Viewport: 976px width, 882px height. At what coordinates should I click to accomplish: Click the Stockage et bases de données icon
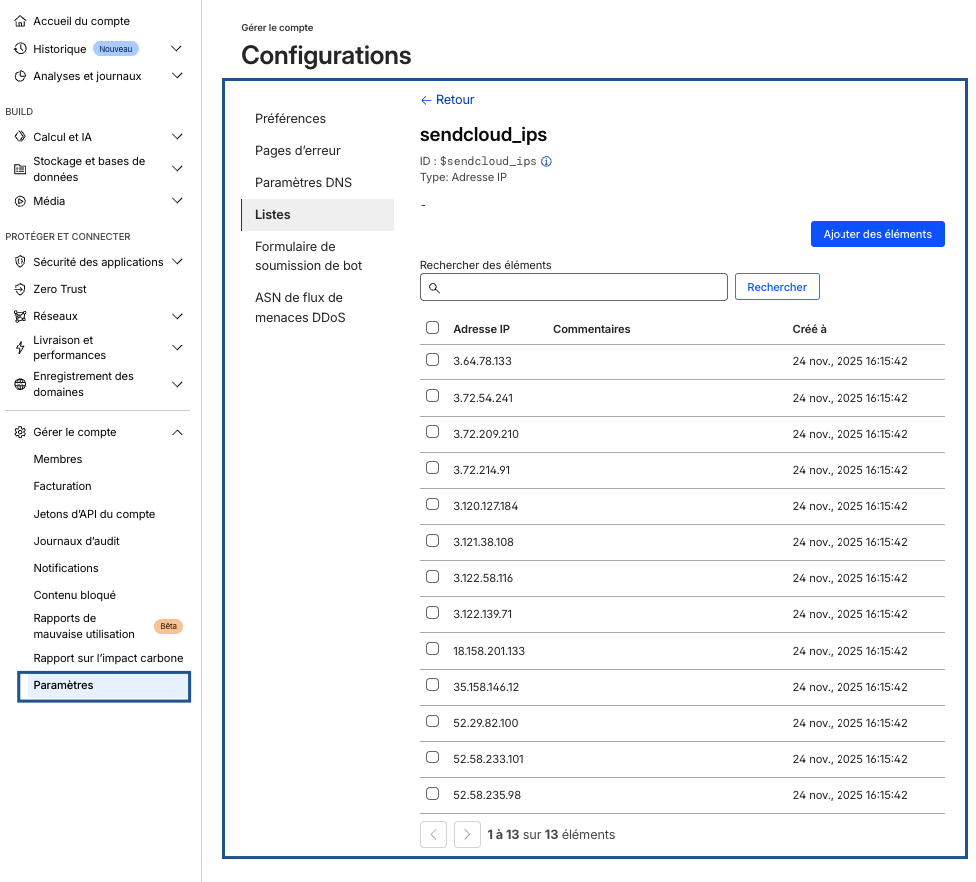click(20, 169)
